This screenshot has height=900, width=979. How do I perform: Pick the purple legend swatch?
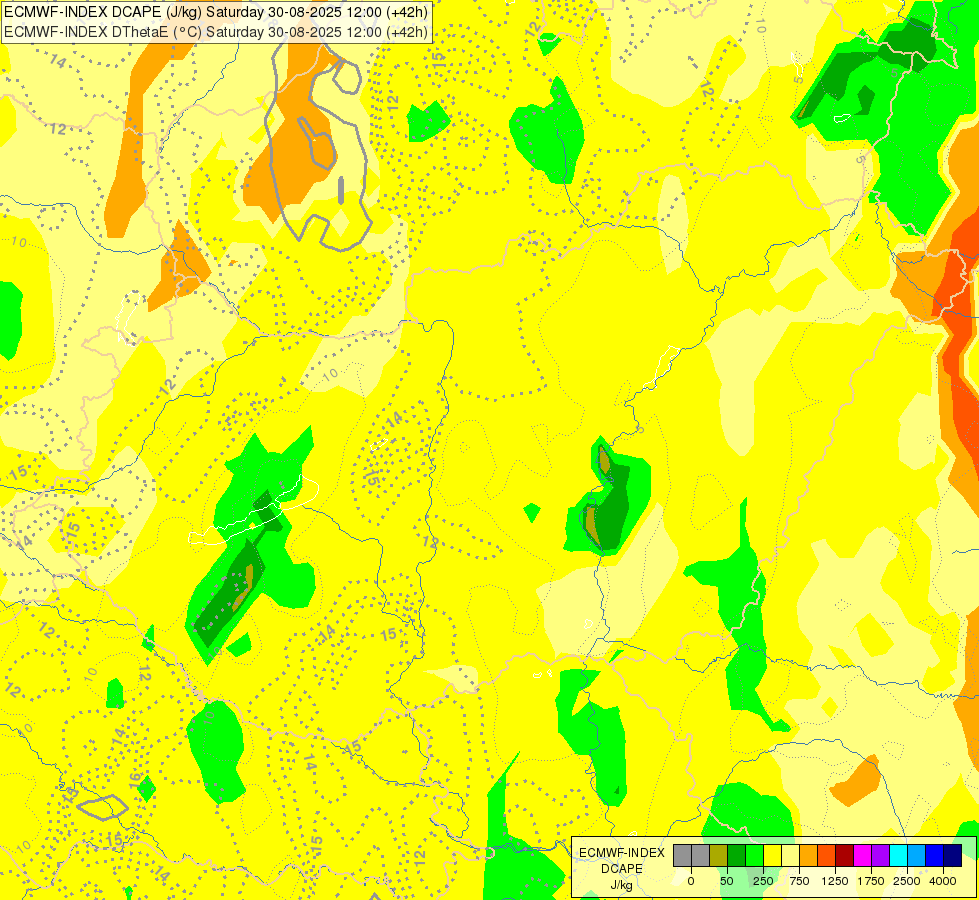tap(880, 856)
